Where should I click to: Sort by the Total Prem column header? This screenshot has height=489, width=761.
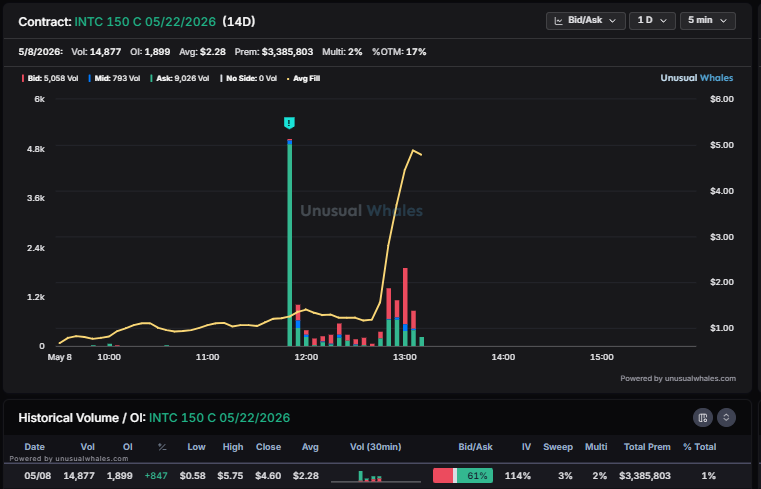click(x=647, y=447)
